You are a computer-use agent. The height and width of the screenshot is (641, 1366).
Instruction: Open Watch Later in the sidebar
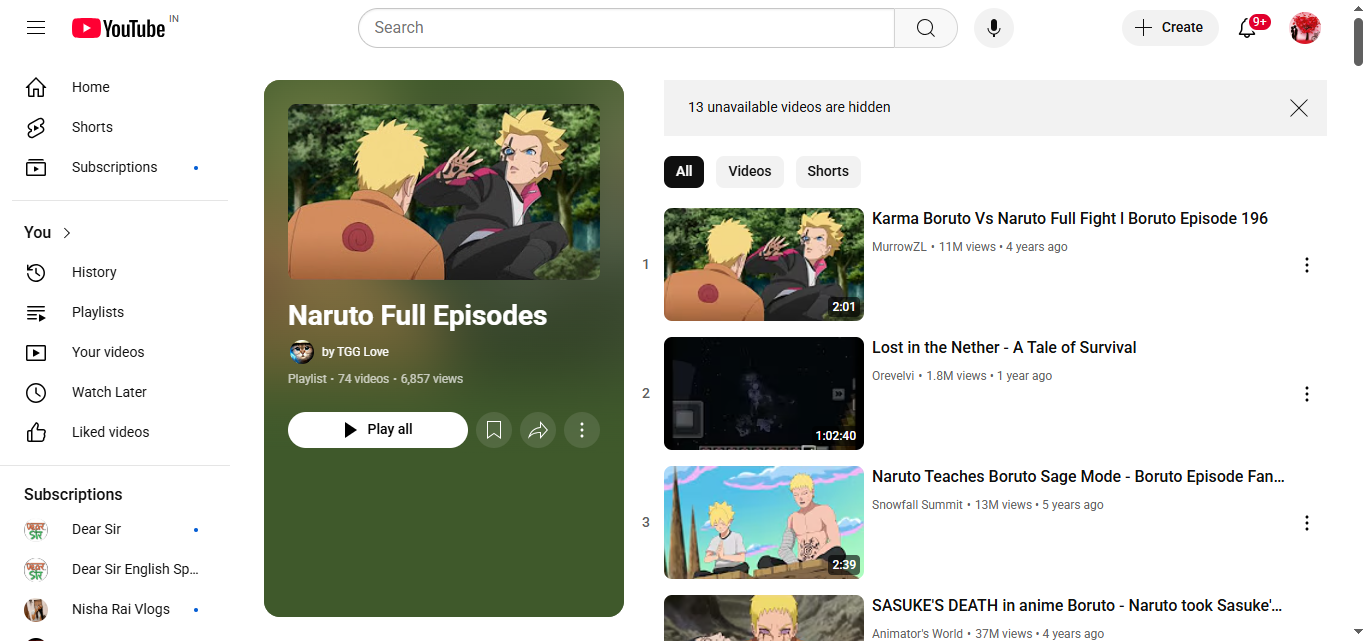(120, 392)
